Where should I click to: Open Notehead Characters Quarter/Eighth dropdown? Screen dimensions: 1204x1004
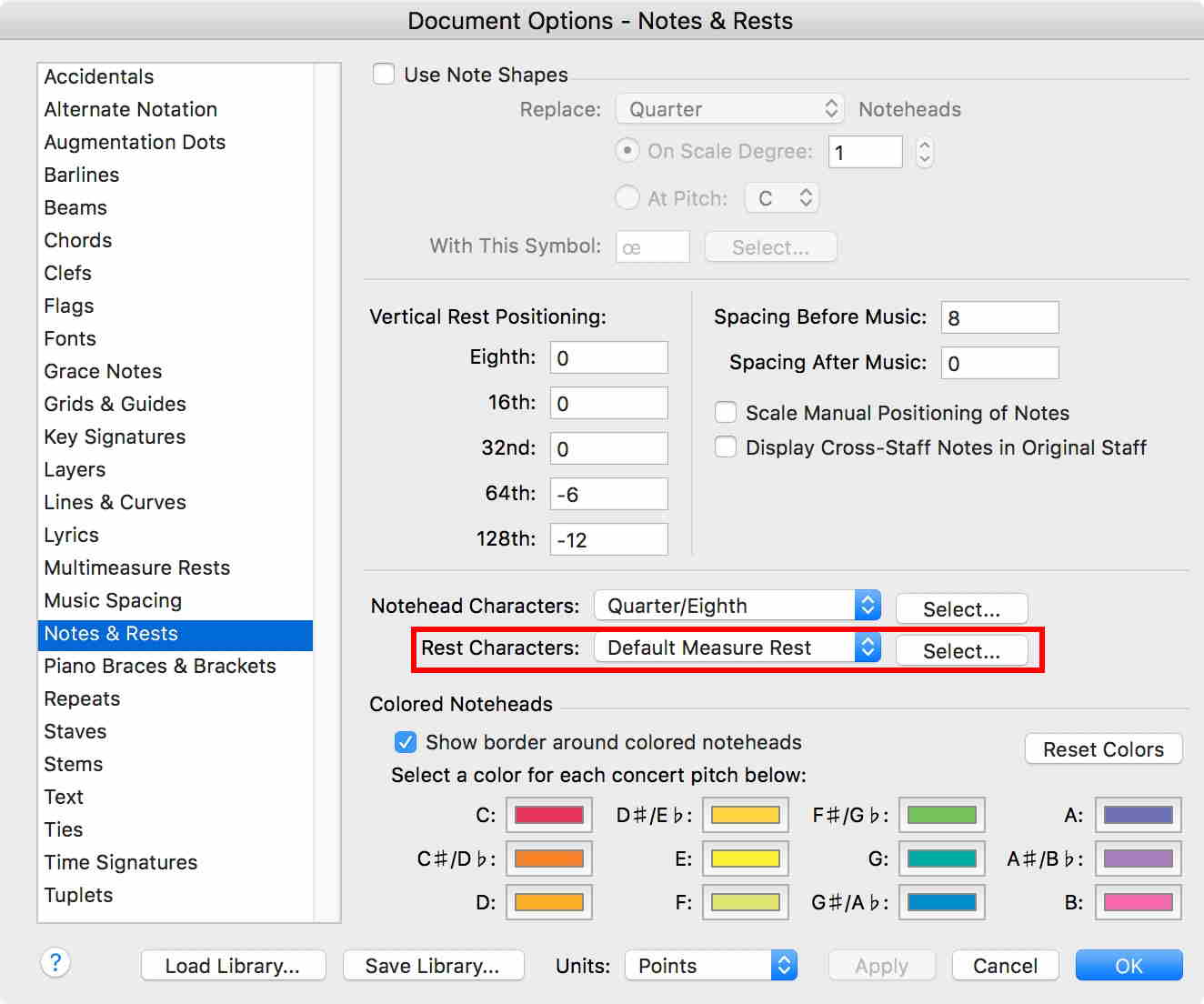coord(737,606)
